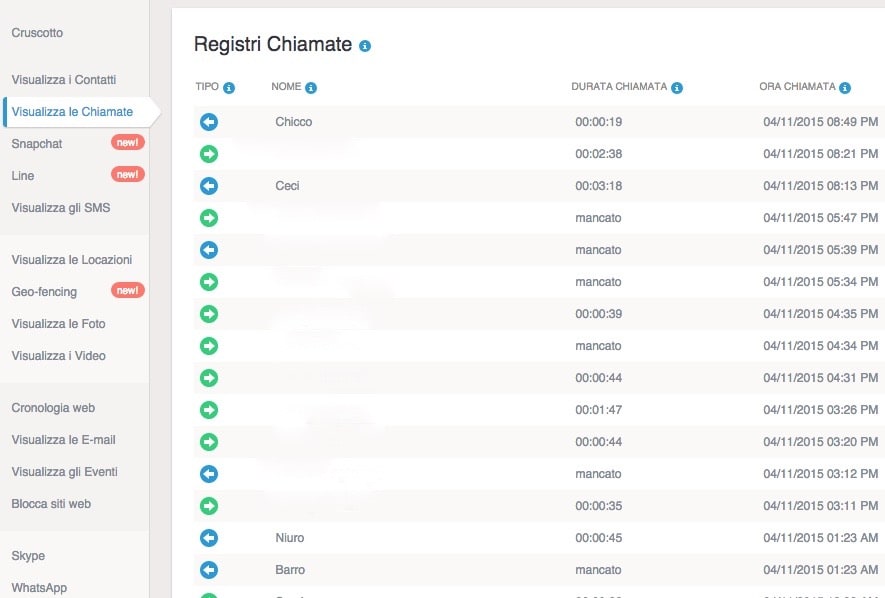Click the info icon beside Registri Chiamate

pyautogui.click(x=365, y=46)
